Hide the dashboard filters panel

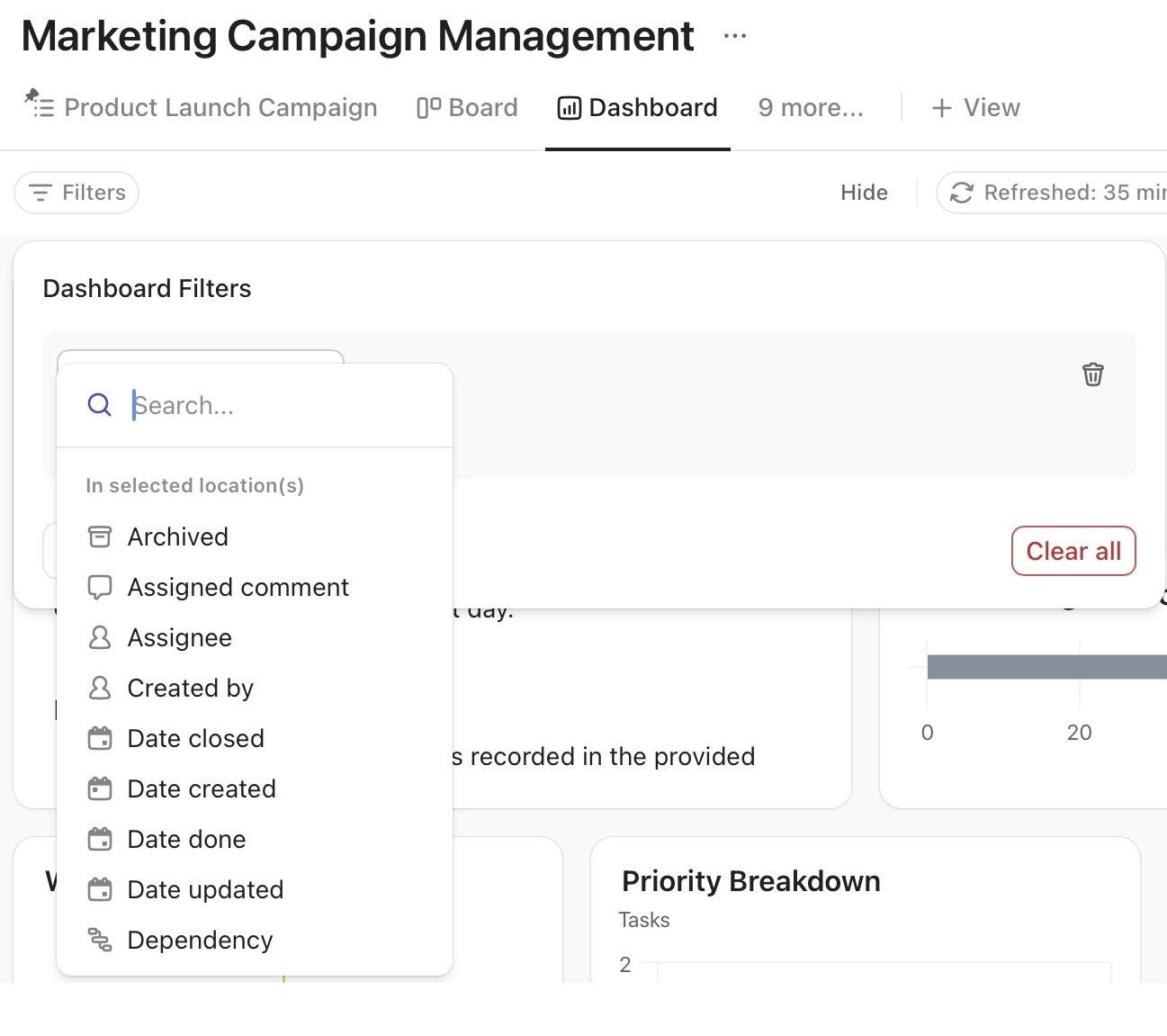[863, 193]
